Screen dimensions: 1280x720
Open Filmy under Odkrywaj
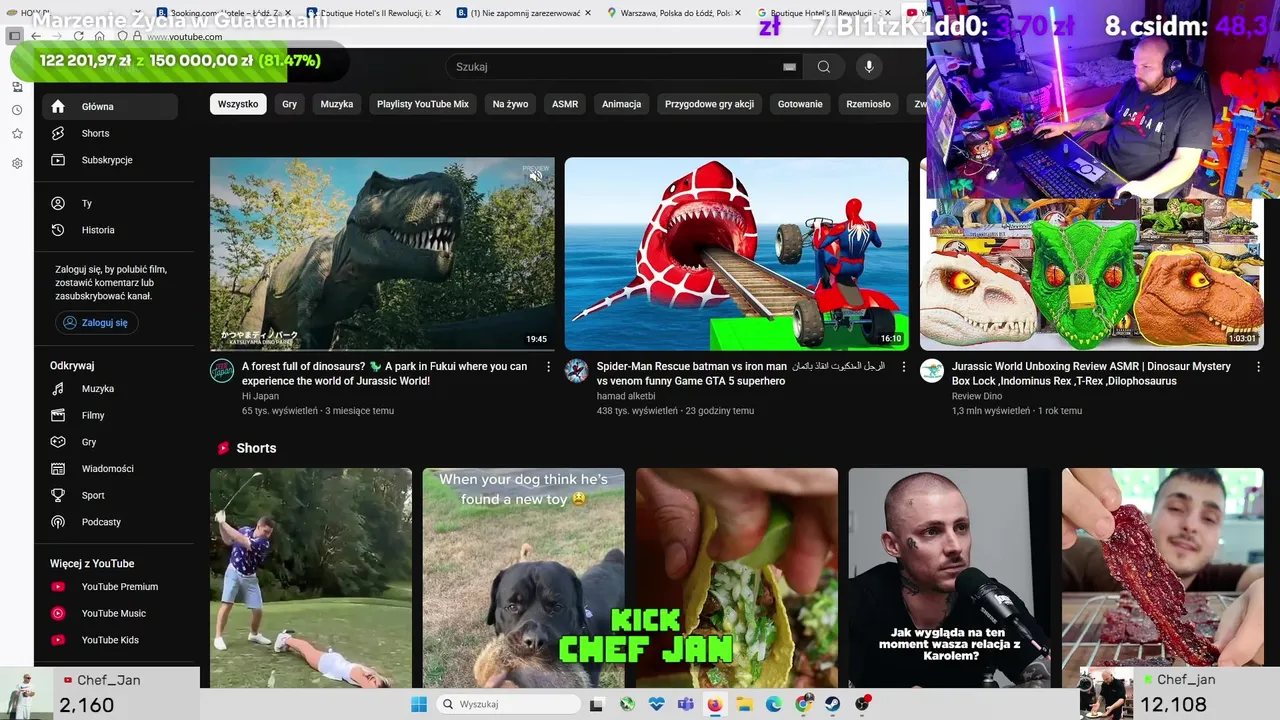click(x=110, y=415)
